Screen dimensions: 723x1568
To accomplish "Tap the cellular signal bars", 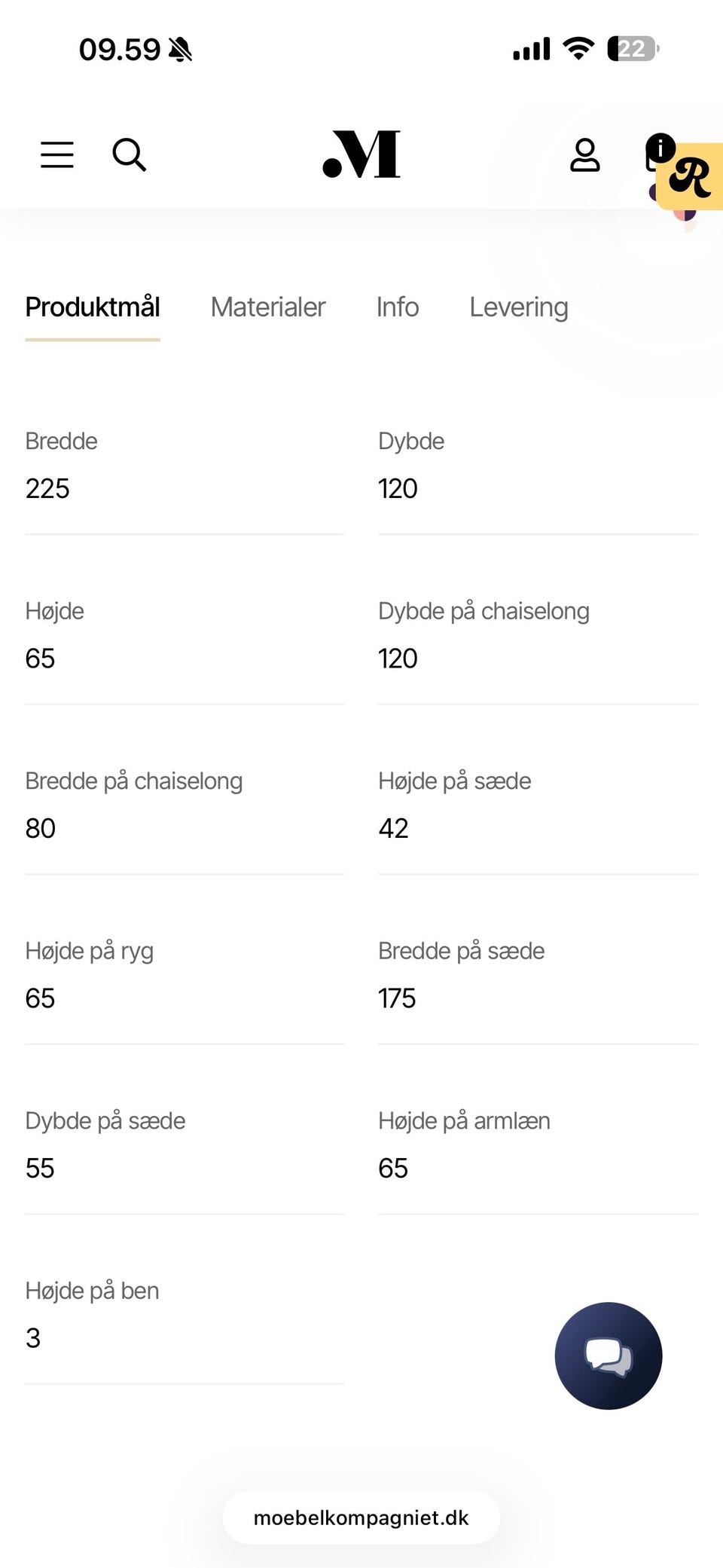I will coord(532,49).
